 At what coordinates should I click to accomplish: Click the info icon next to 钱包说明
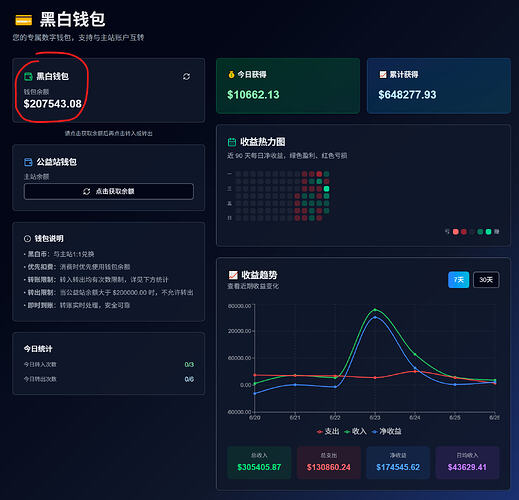[27, 239]
